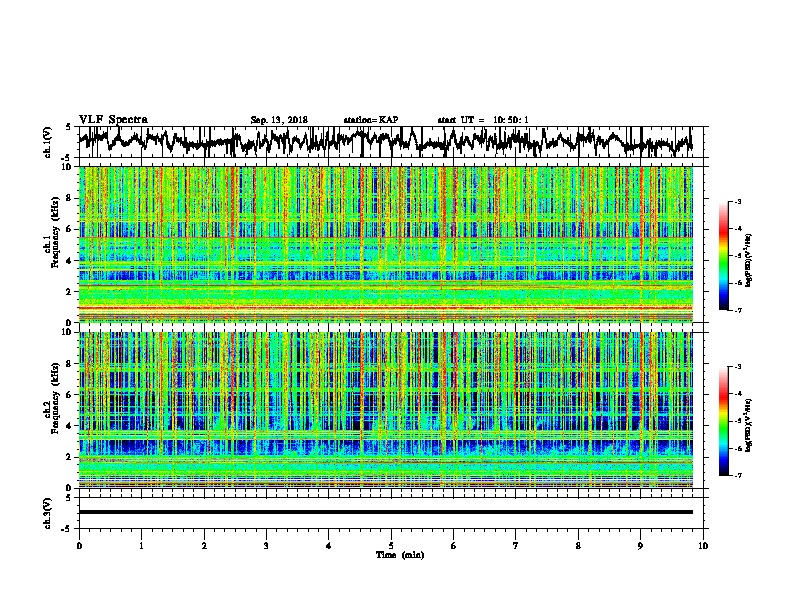Click the "4" tick on the time axis
792x612 pixels.
(x=329, y=546)
